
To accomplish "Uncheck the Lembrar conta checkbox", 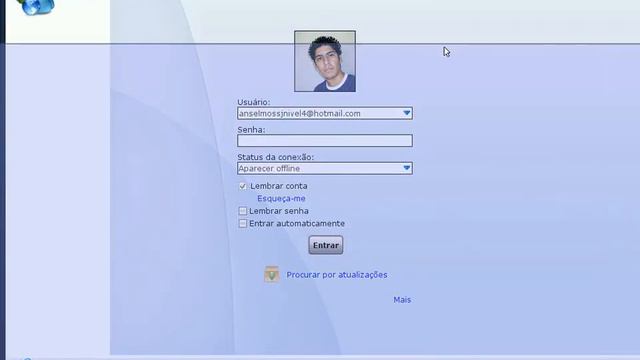I will click(243, 186).
